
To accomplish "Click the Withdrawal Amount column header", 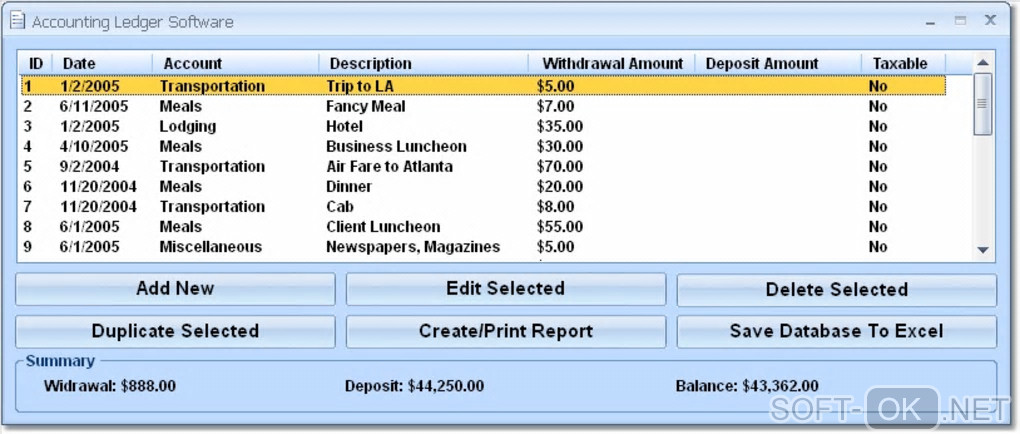I will [x=612, y=64].
